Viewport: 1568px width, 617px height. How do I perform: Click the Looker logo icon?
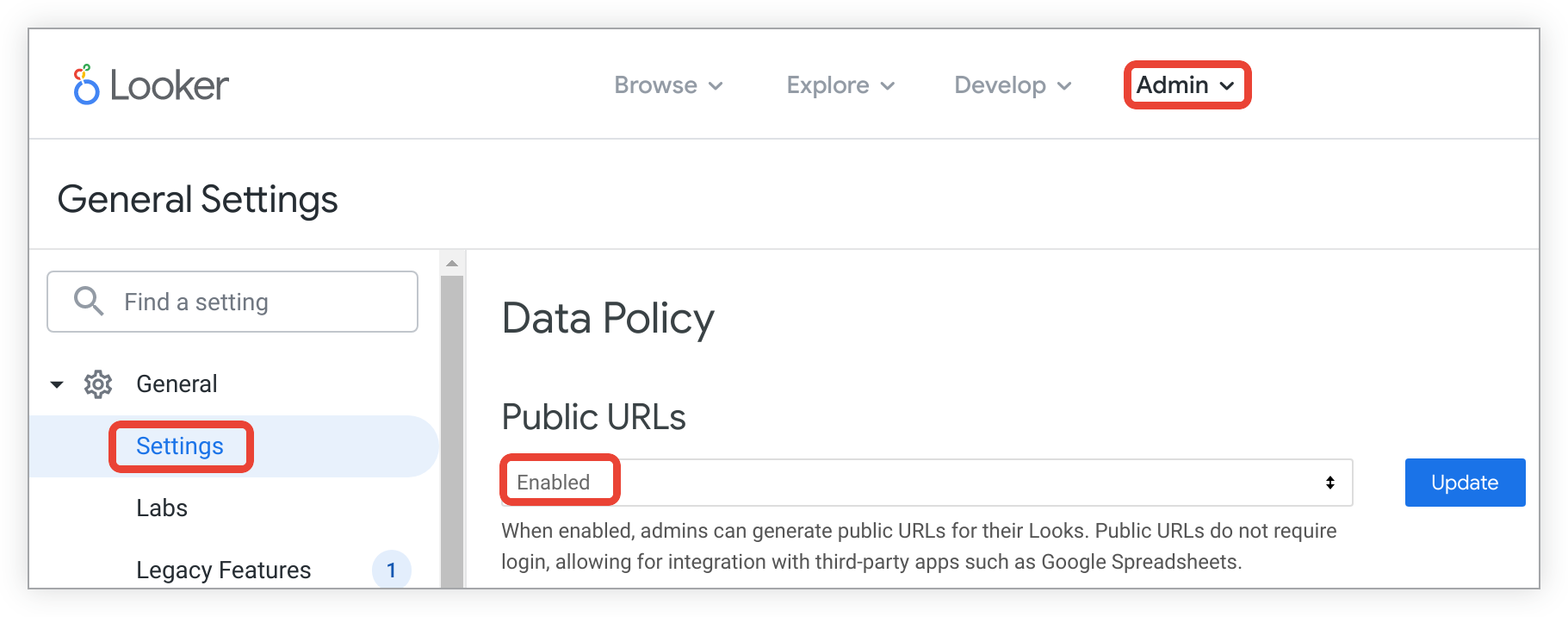click(85, 85)
